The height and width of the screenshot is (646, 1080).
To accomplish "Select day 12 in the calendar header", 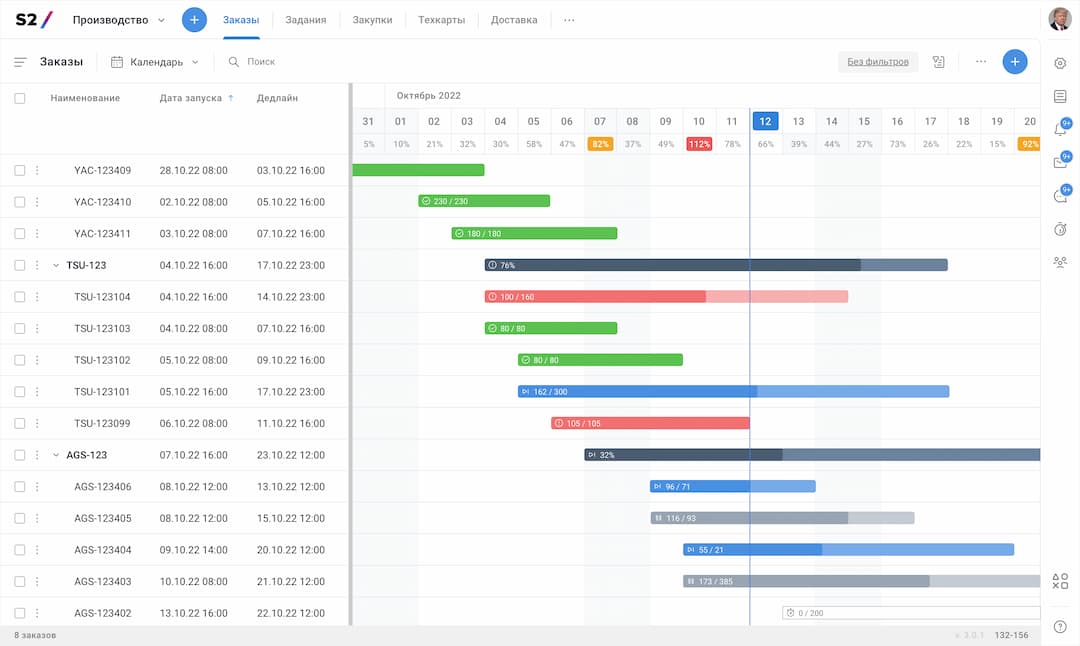I will tap(765, 121).
